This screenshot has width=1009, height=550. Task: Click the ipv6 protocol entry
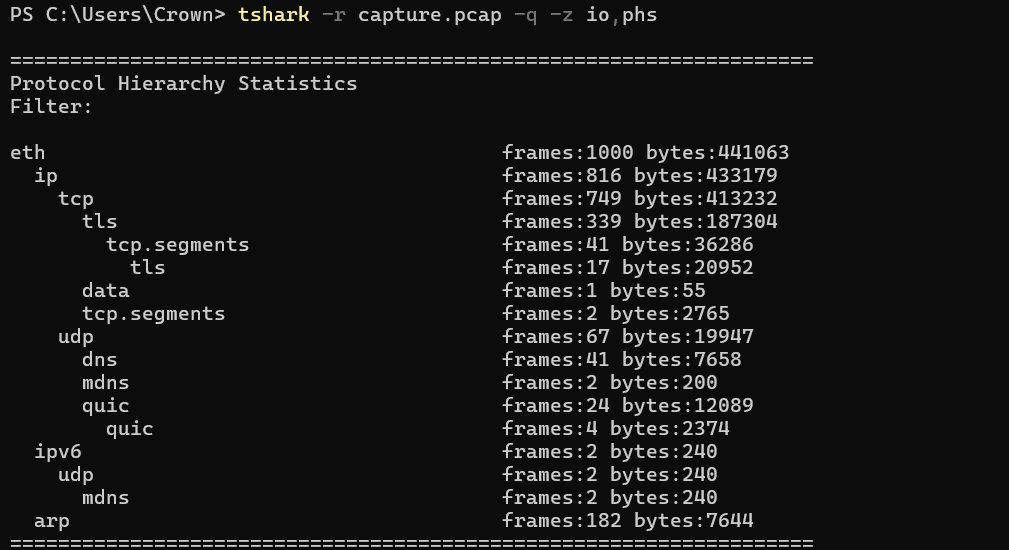[x=57, y=452]
